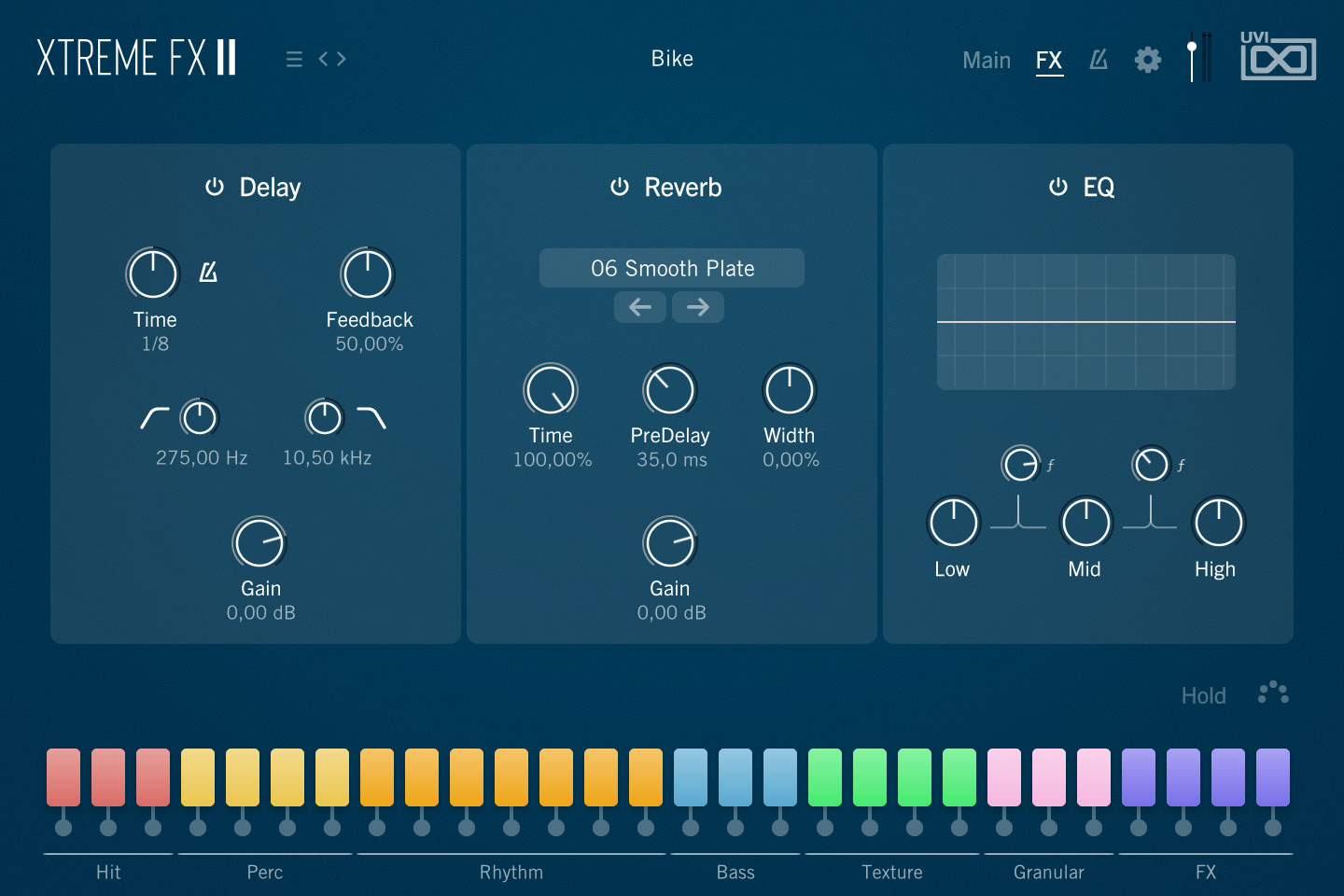Viewport: 1344px width, 896px height.
Task: Click the third red Hit key
Action: pos(153,777)
